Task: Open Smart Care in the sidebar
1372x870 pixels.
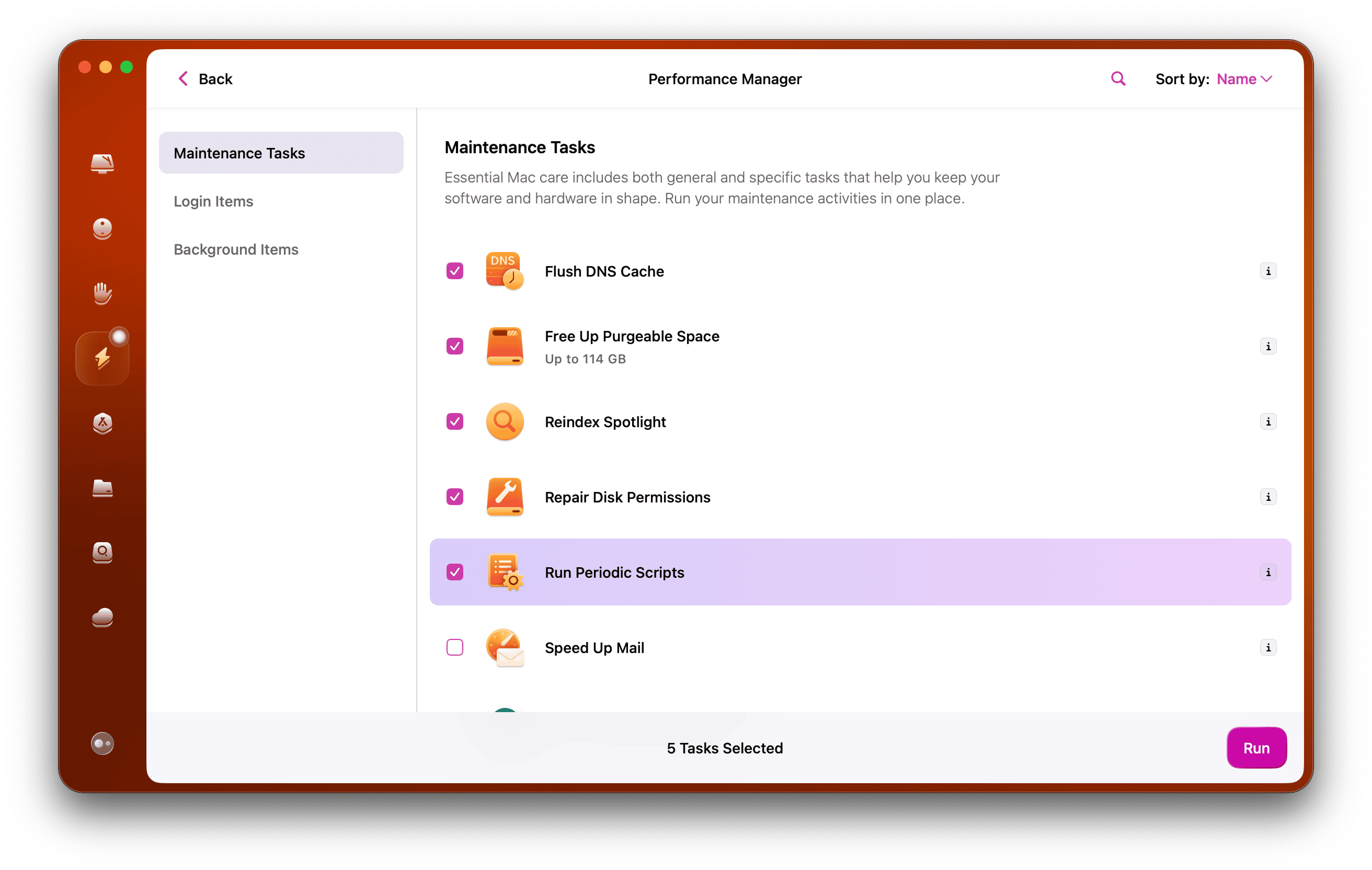Action: 102,164
